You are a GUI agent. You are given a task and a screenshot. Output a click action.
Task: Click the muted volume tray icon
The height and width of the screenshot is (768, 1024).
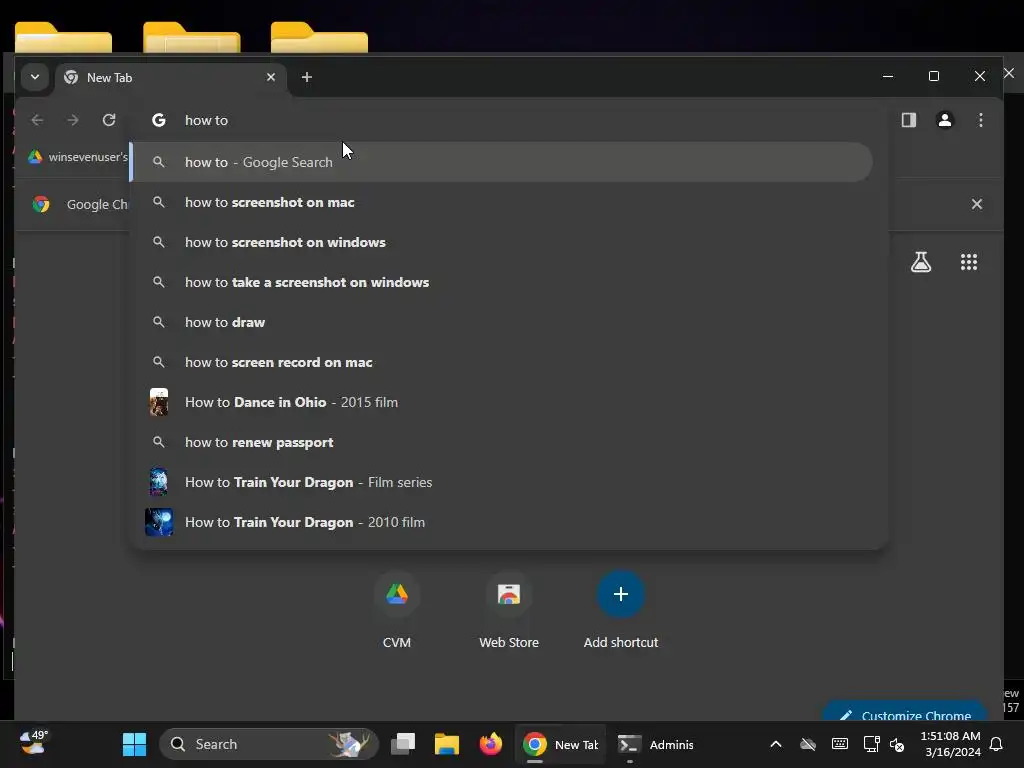(897, 744)
